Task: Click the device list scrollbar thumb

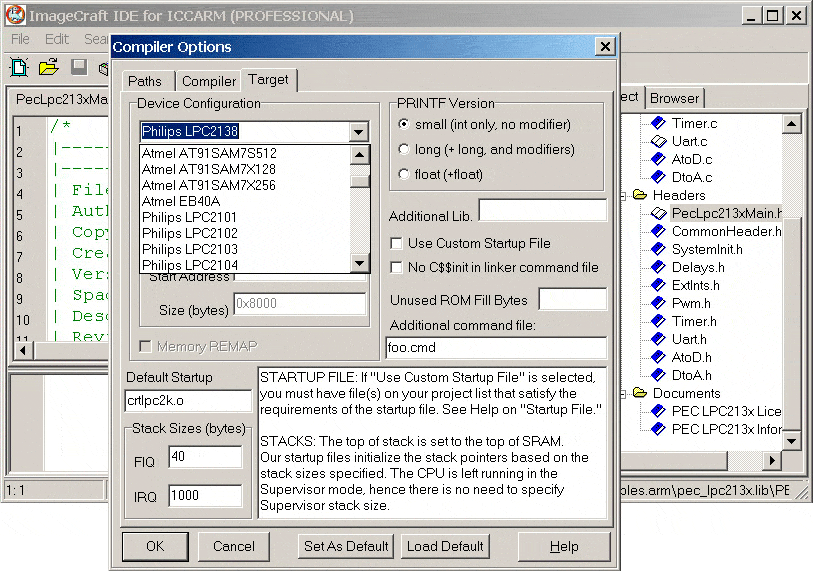Action: (x=360, y=181)
